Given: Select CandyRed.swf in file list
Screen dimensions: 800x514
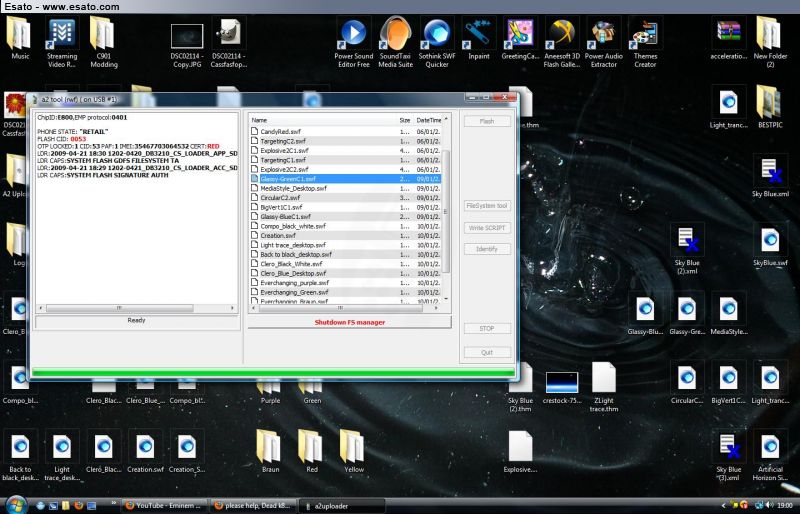Looking at the screenshot, I should coord(345,131).
